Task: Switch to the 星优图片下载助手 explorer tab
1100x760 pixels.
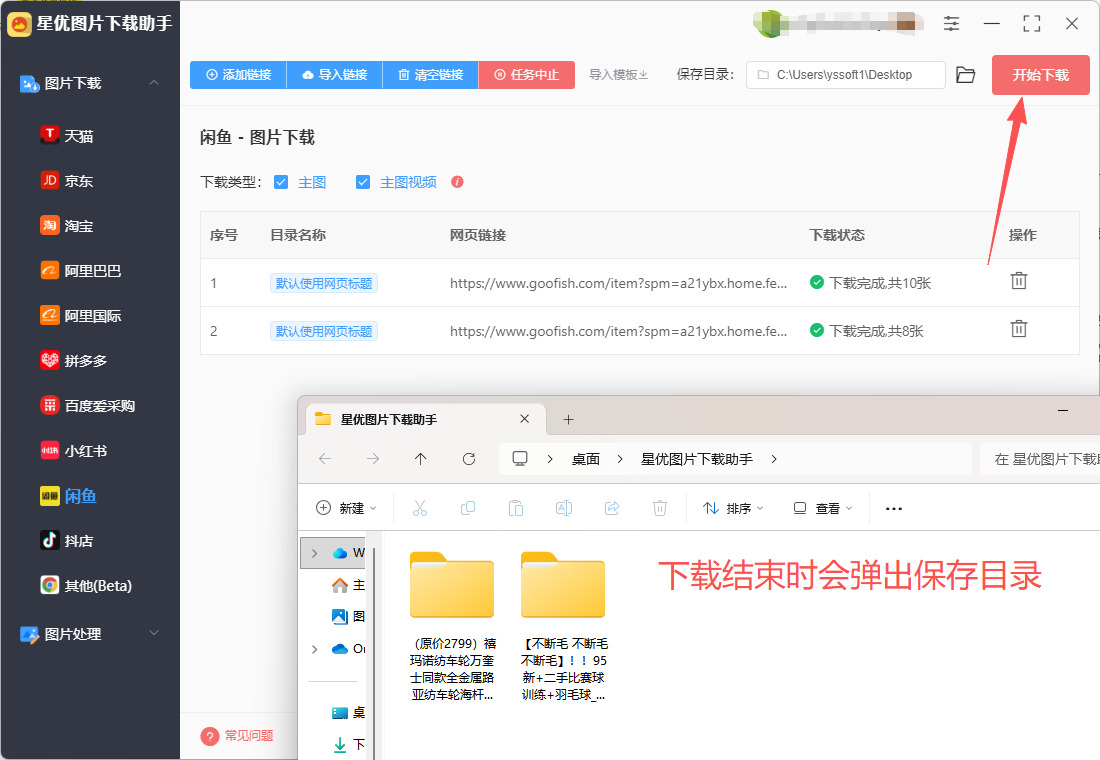Action: 427,419
